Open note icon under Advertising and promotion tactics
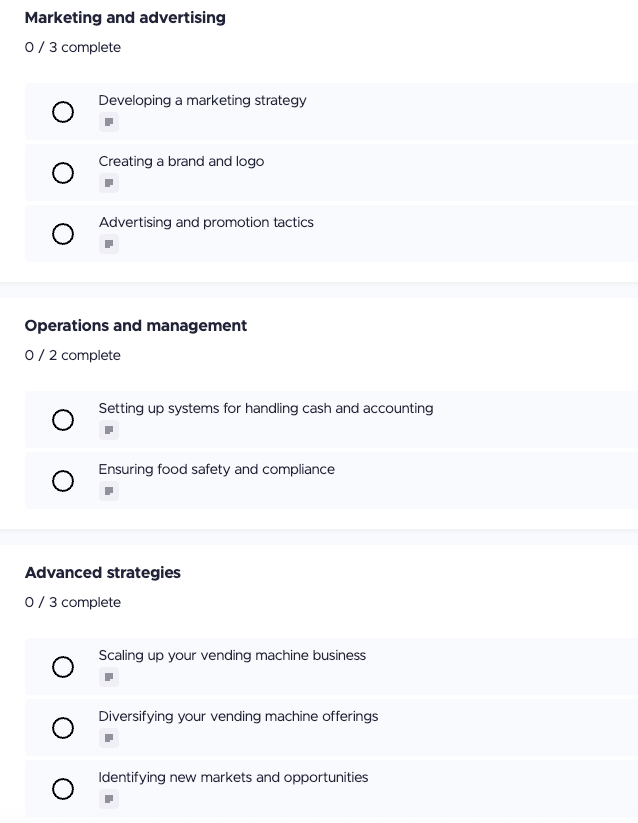638x823 pixels. coord(109,244)
